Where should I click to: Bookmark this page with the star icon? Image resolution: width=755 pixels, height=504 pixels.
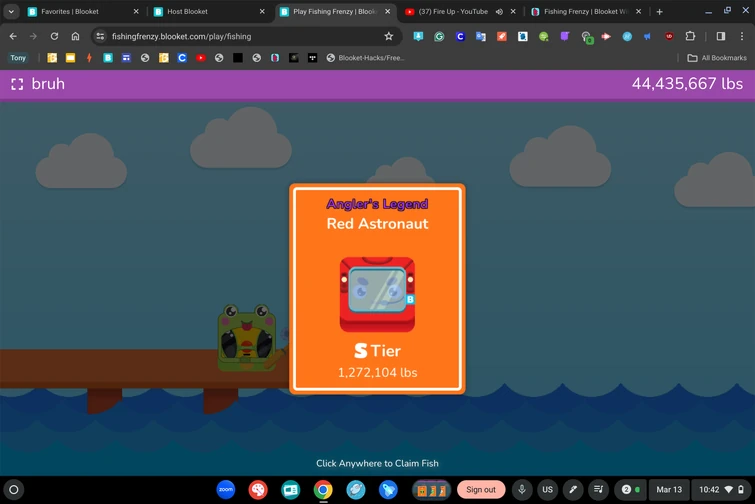click(389, 36)
